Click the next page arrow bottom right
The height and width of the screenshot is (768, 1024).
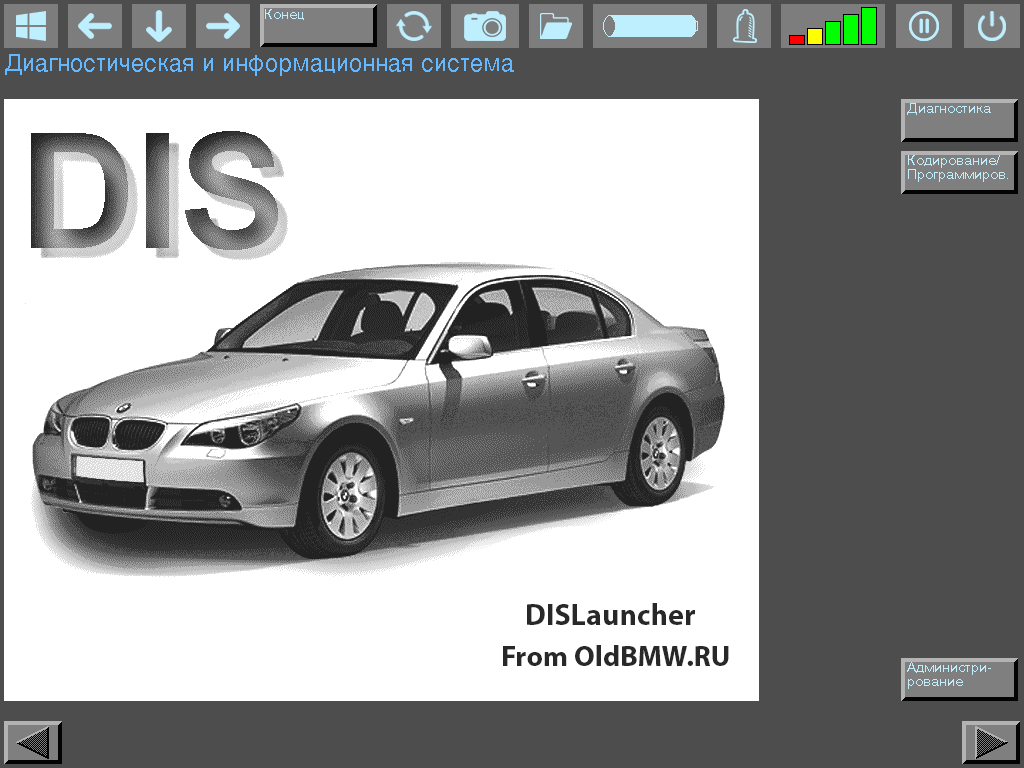pos(992,742)
